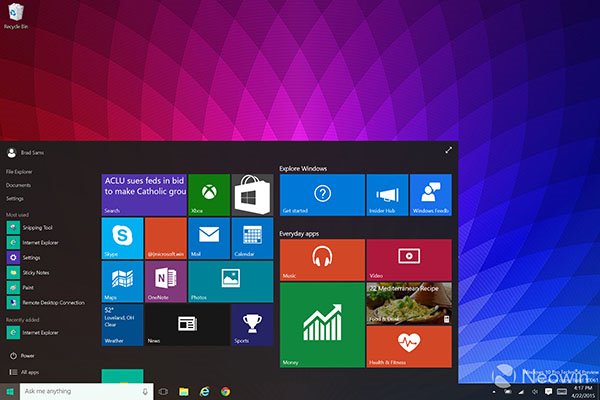Open the Weather tile for Loveland

(x=122, y=325)
